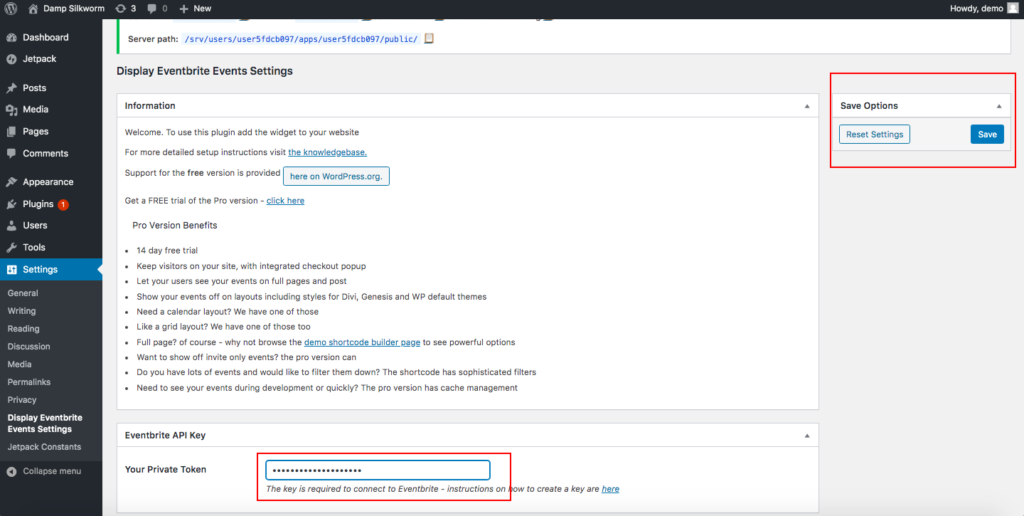Open the Howdy, demo account menu
Screen dimensions: 1024x516
click(x=984, y=8)
